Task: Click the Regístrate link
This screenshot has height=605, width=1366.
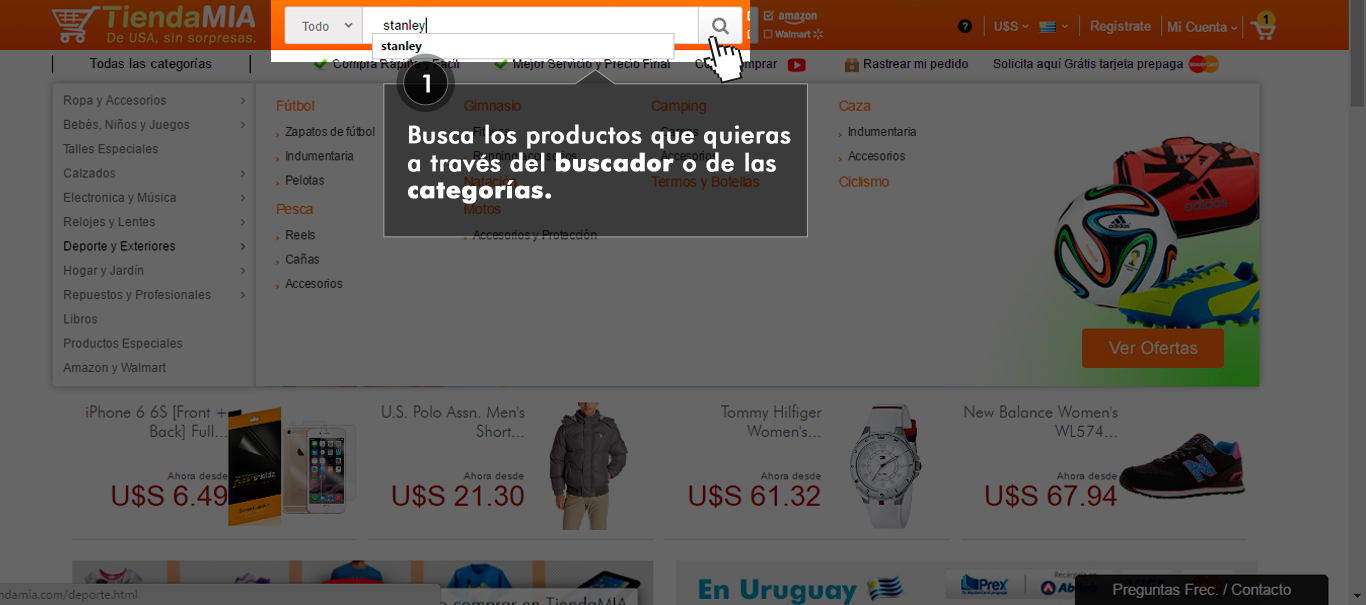Action: point(1120,26)
